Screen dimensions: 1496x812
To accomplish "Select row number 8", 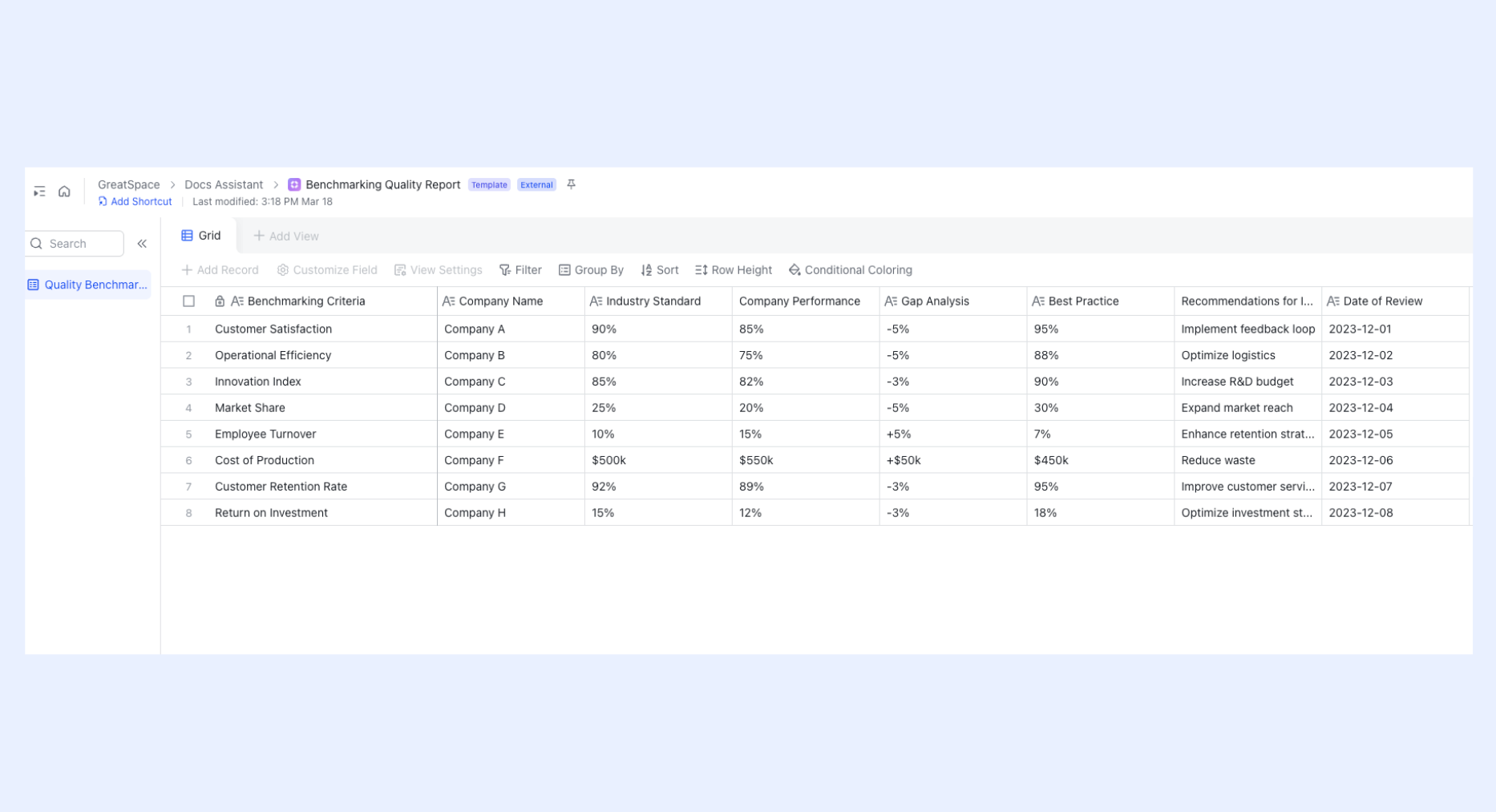I will point(188,513).
